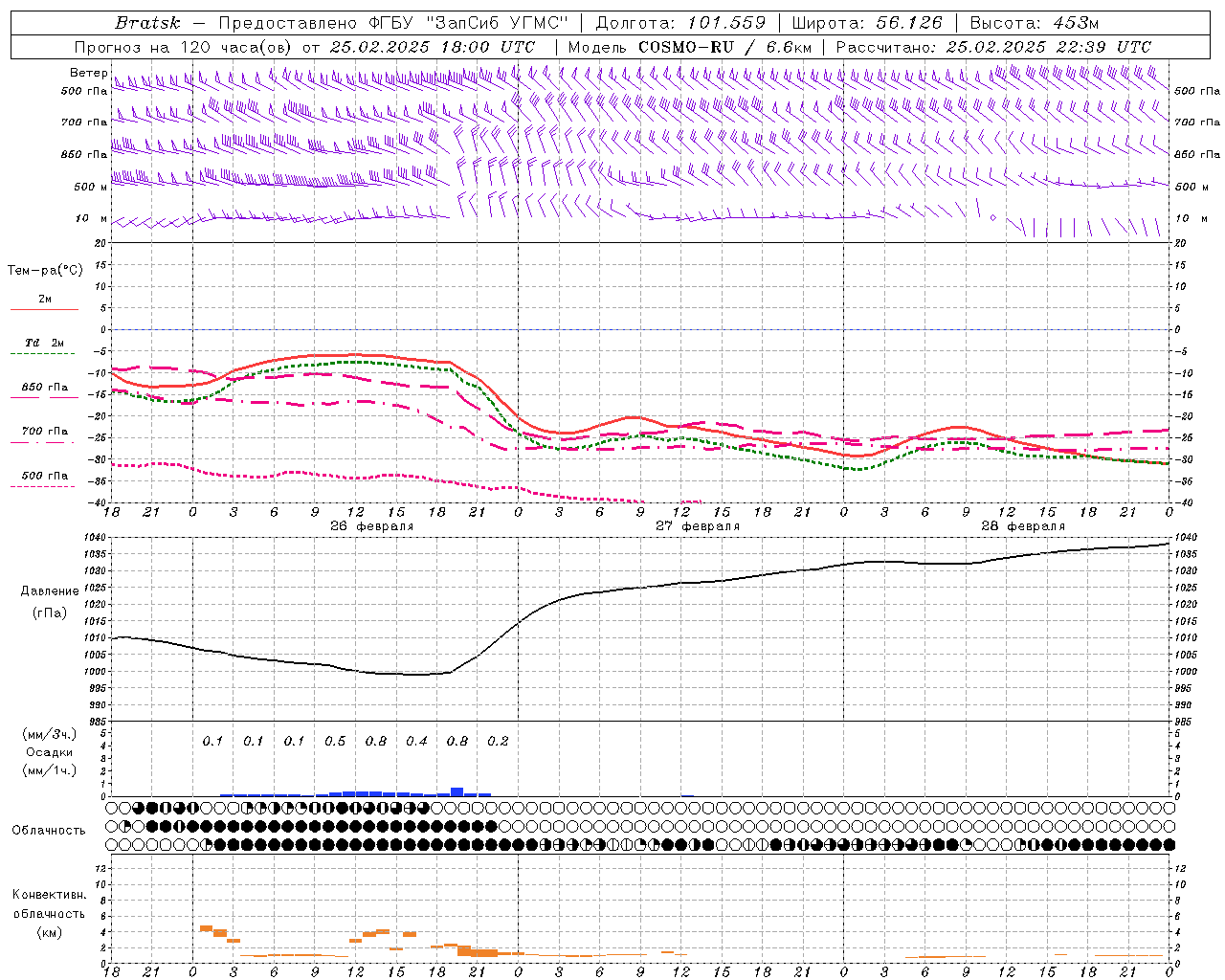Screen dimensions: 1225x980
Task: Click the small diamond marker in the 10 м wind row
Action: (992, 218)
